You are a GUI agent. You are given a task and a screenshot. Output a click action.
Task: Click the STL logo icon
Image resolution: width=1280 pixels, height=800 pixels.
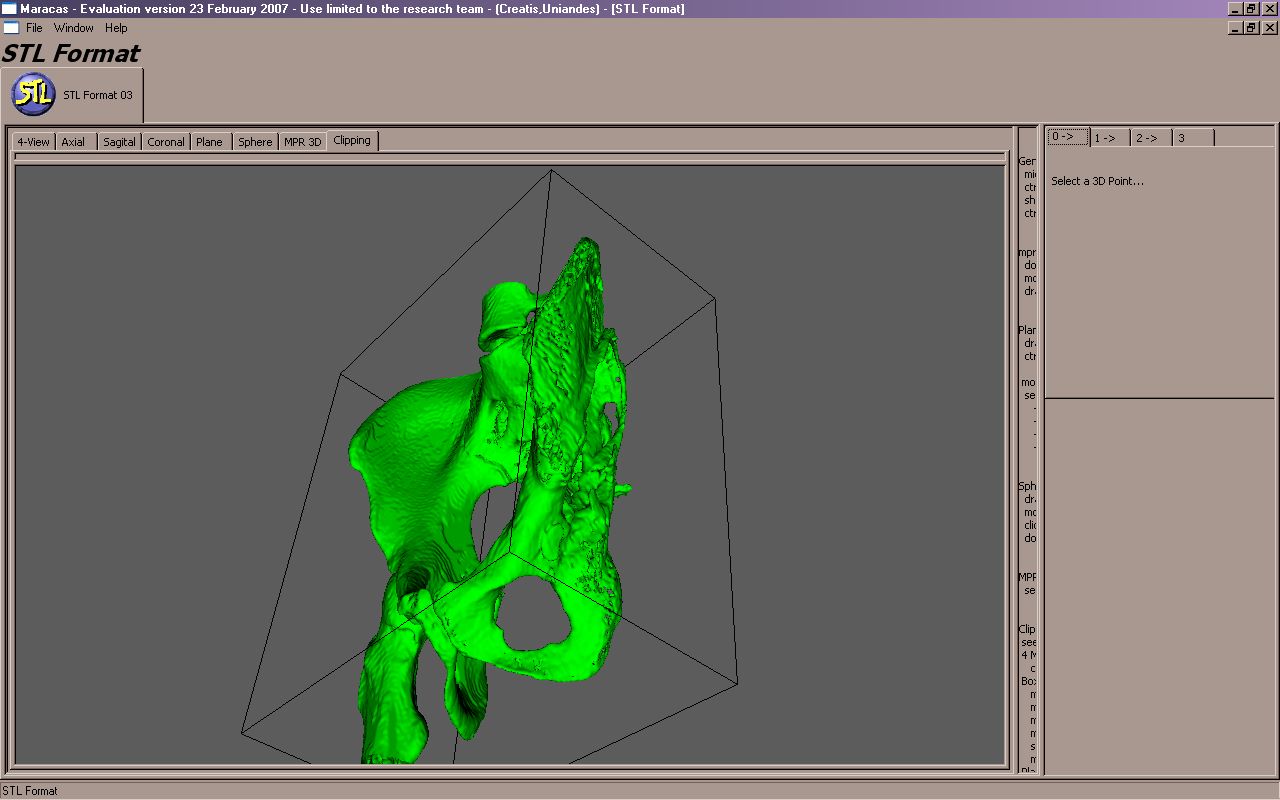33,95
